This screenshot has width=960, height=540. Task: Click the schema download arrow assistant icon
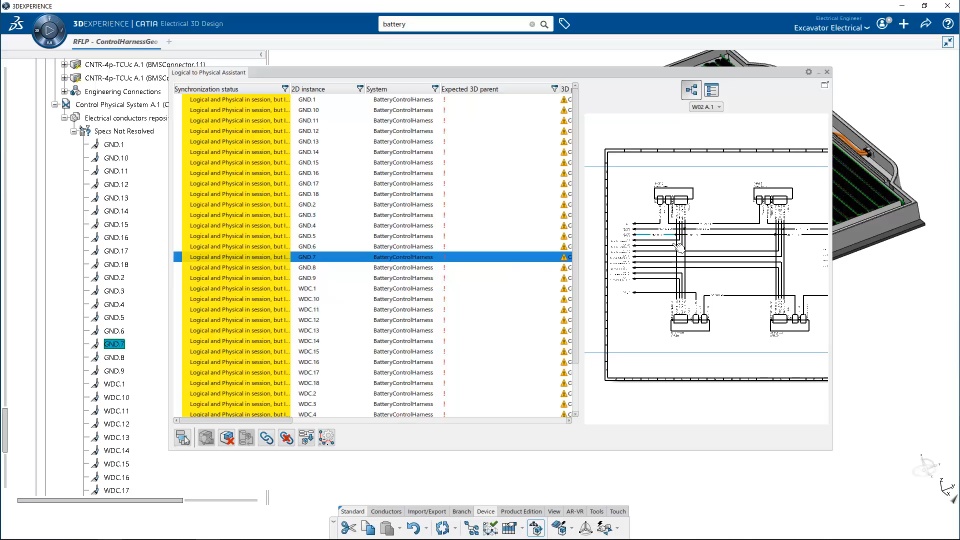[x=306, y=437]
